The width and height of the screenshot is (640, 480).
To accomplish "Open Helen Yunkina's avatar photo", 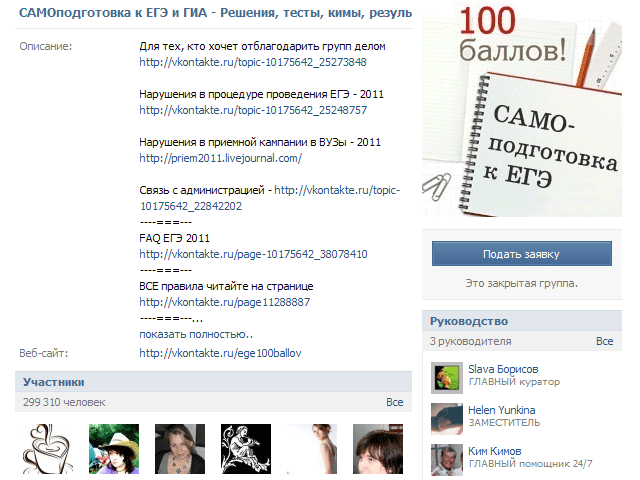I will [446, 417].
